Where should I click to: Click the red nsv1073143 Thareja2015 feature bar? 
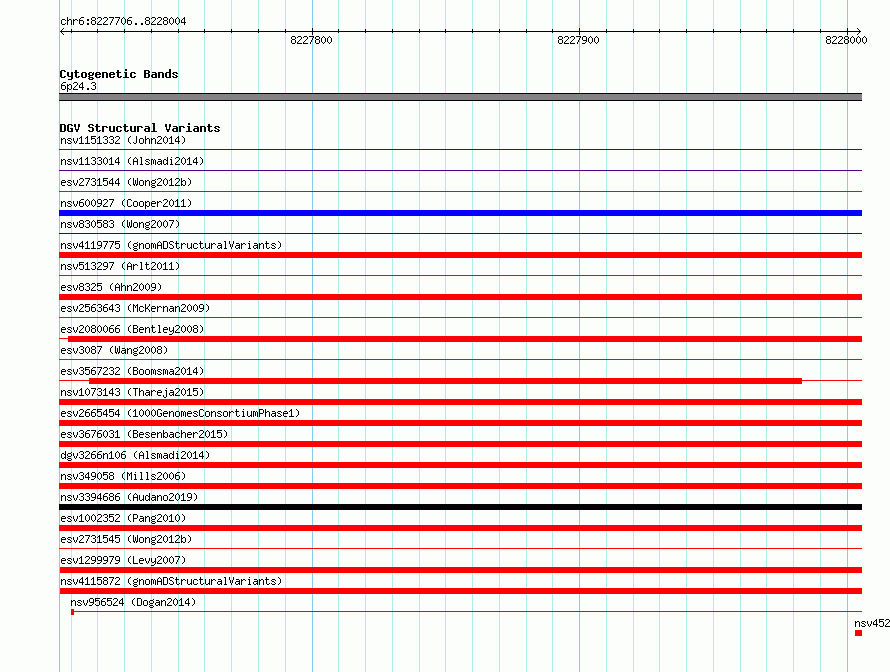pos(460,402)
